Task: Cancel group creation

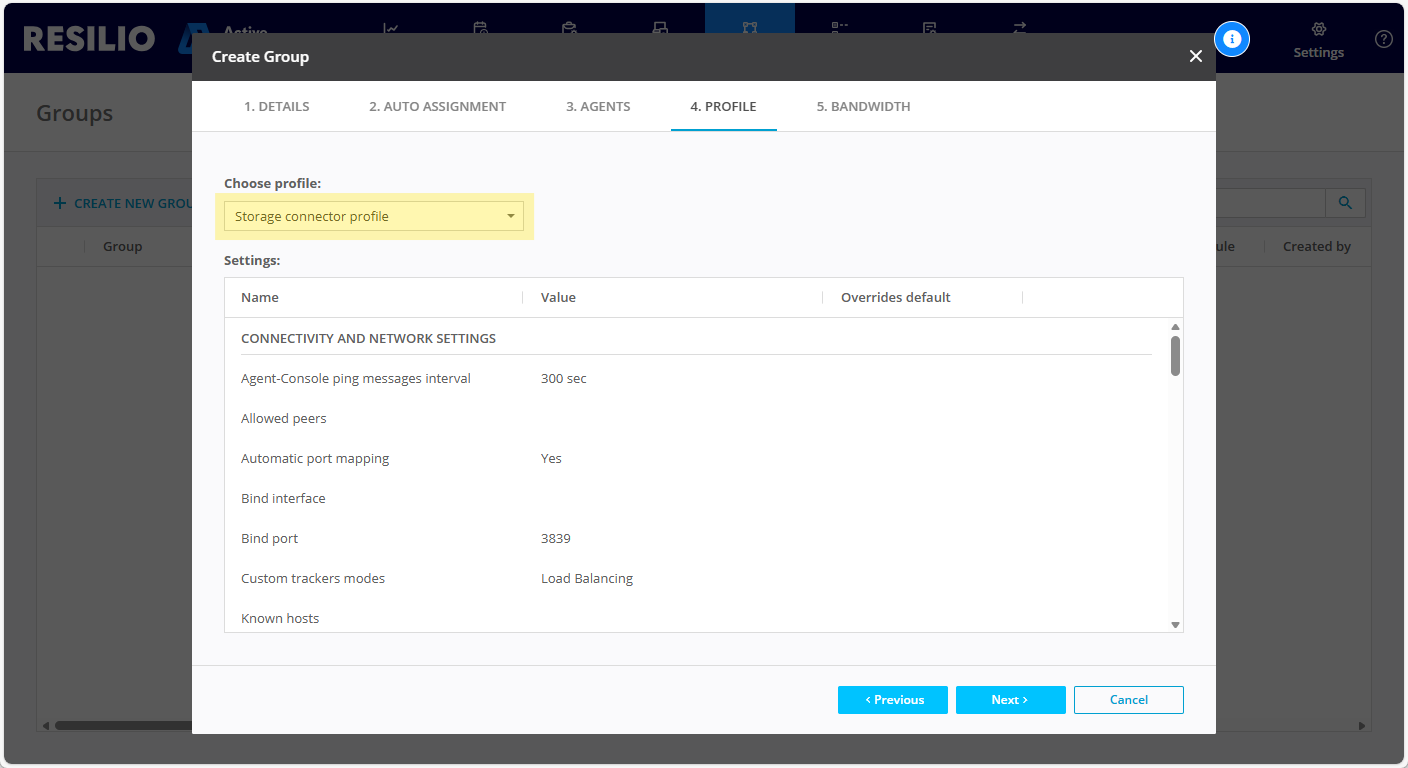Action: 1128,700
